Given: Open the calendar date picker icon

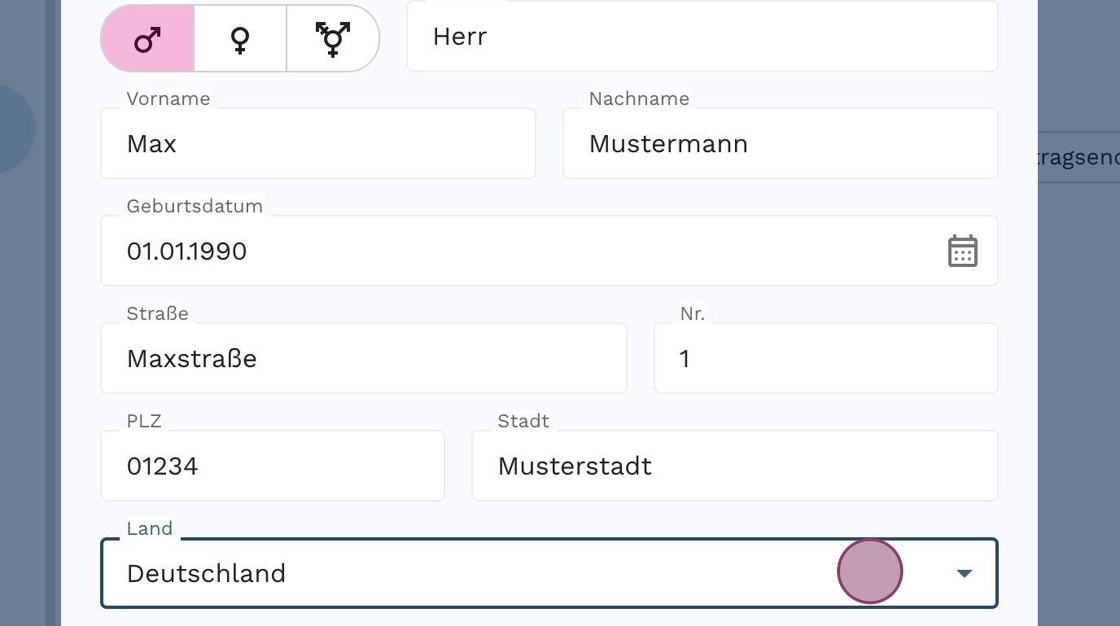Looking at the screenshot, I should coord(962,251).
